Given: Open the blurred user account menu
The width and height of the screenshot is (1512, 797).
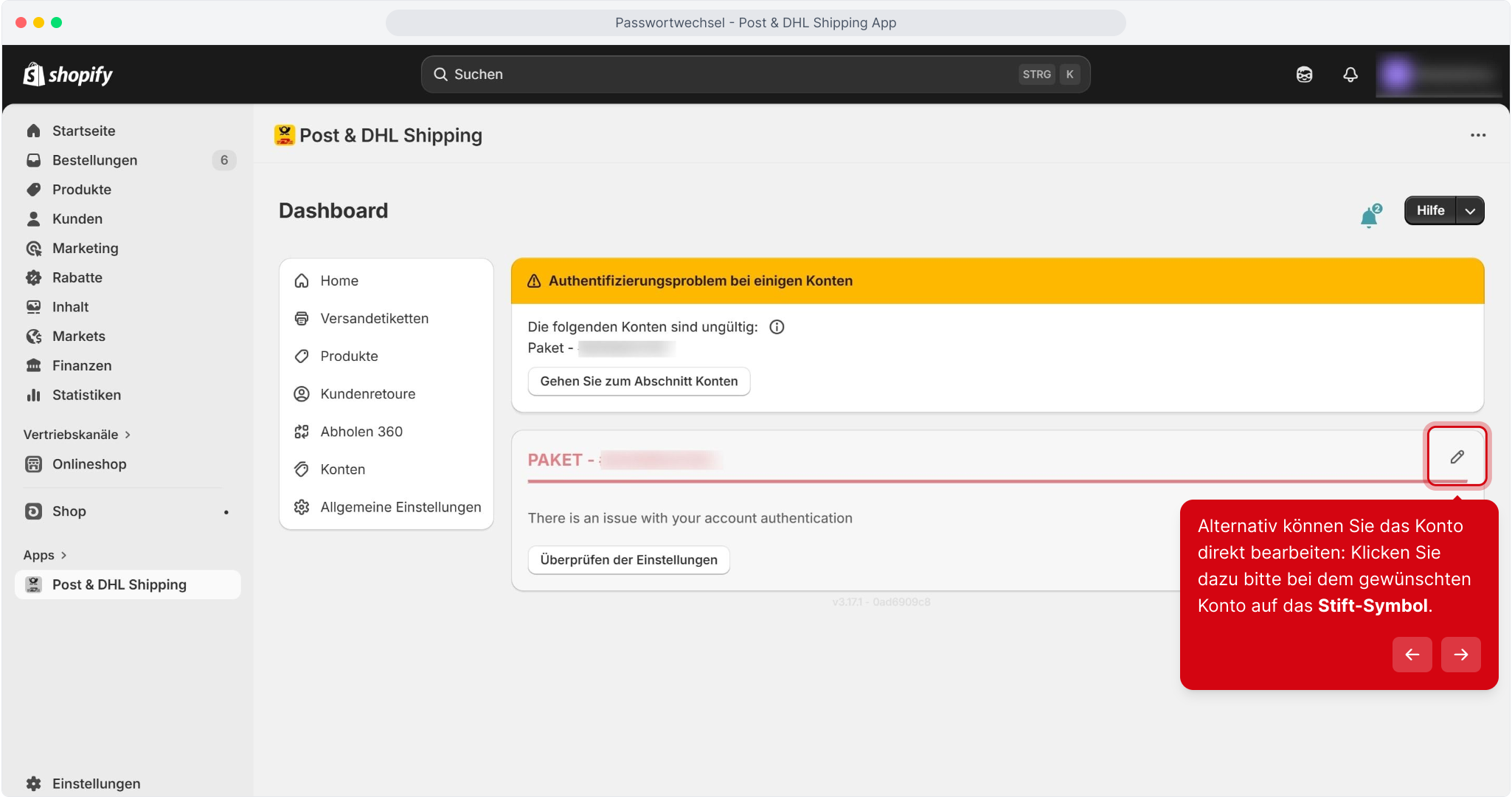Looking at the screenshot, I should point(1438,75).
